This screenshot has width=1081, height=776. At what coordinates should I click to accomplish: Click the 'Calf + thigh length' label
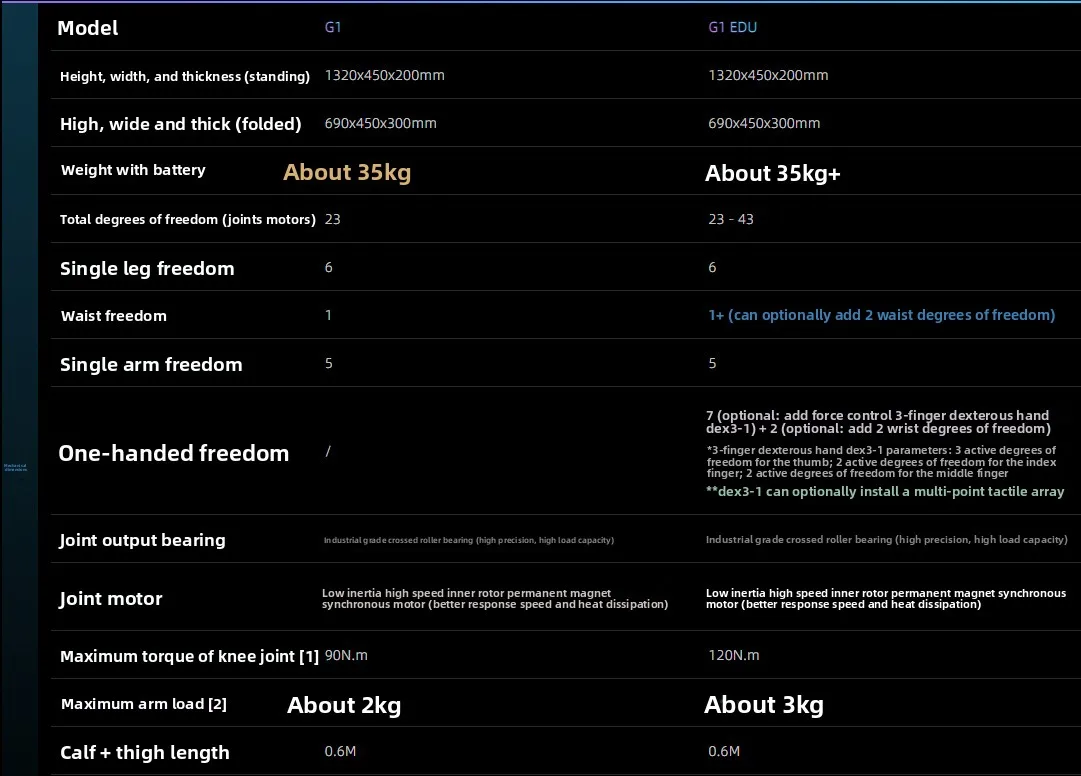[145, 753]
